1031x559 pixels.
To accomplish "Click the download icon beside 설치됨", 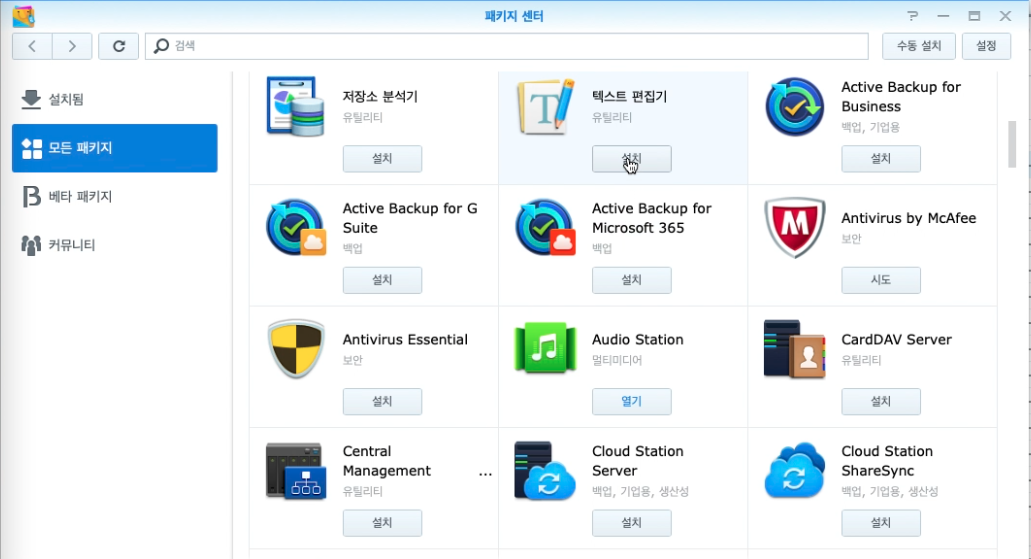I will pyautogui.click(x=31, y=99).
